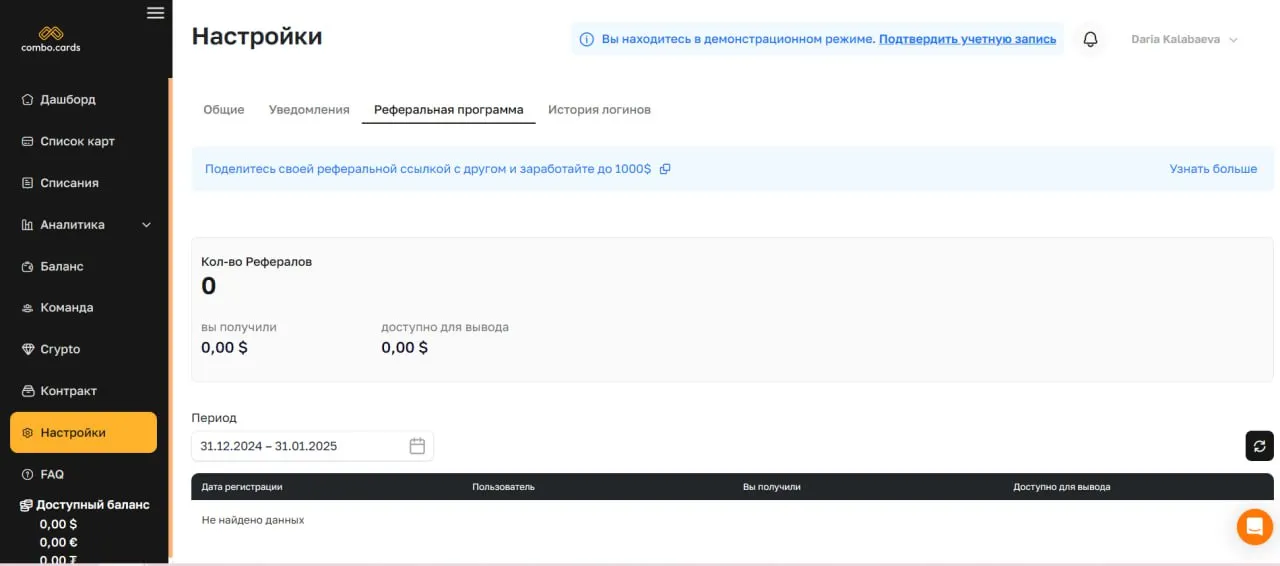Viewport: 1280px width, 566px height.
Task: Click the refresh icon button above table
Action: (x=1259, y=446)
